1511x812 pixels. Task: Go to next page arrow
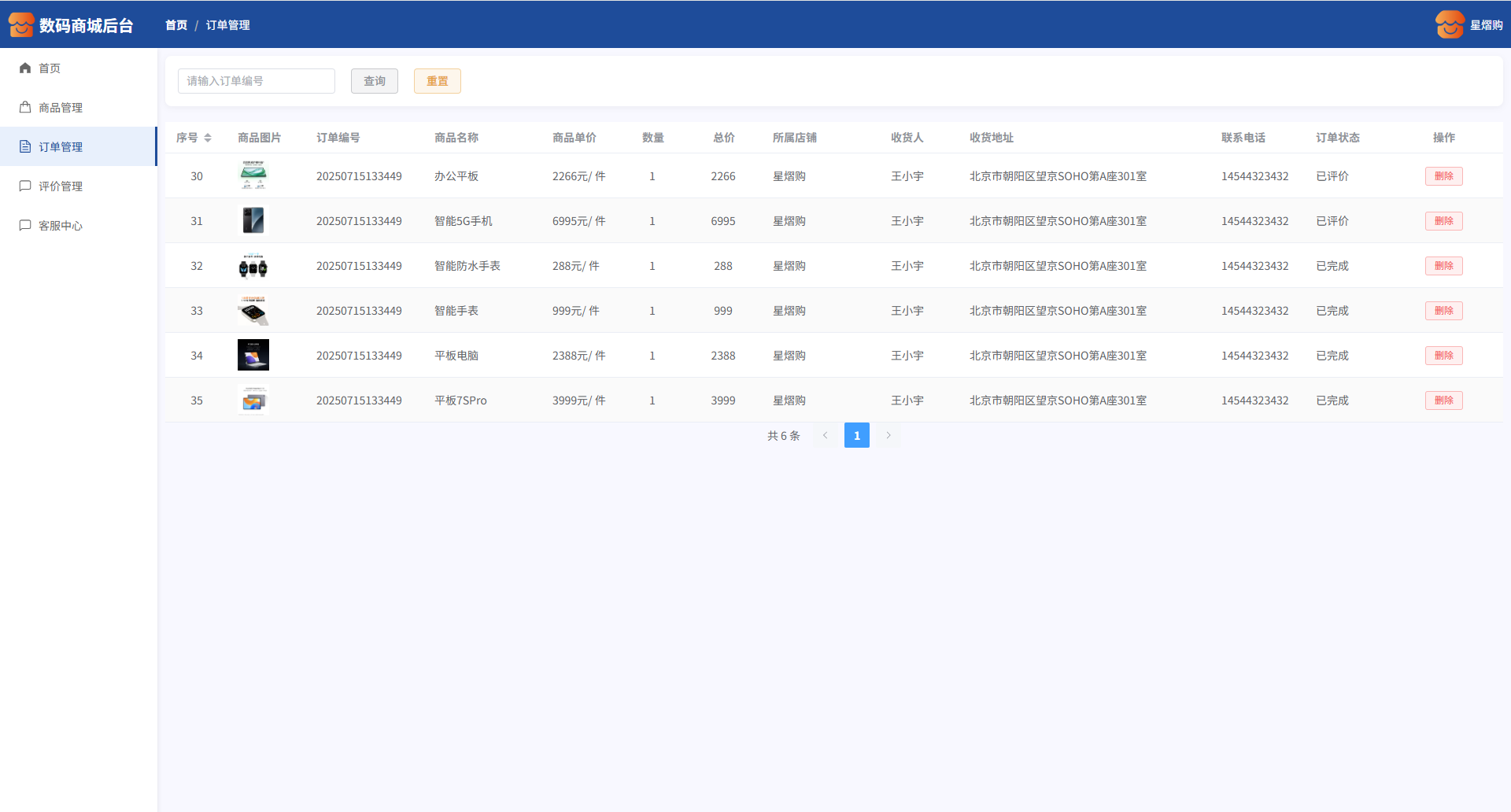pyautogui.click(x=888, y=435)
